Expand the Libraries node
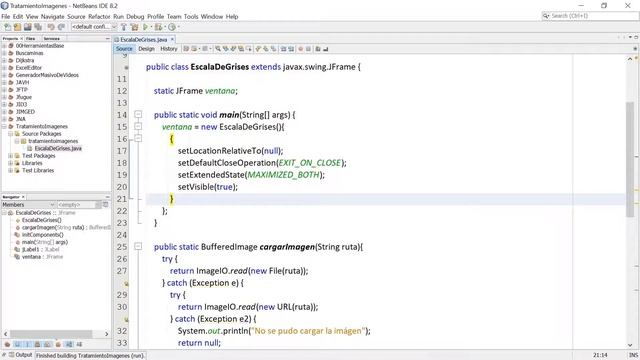Screen dimensions: 640x360 click(11, 163)
